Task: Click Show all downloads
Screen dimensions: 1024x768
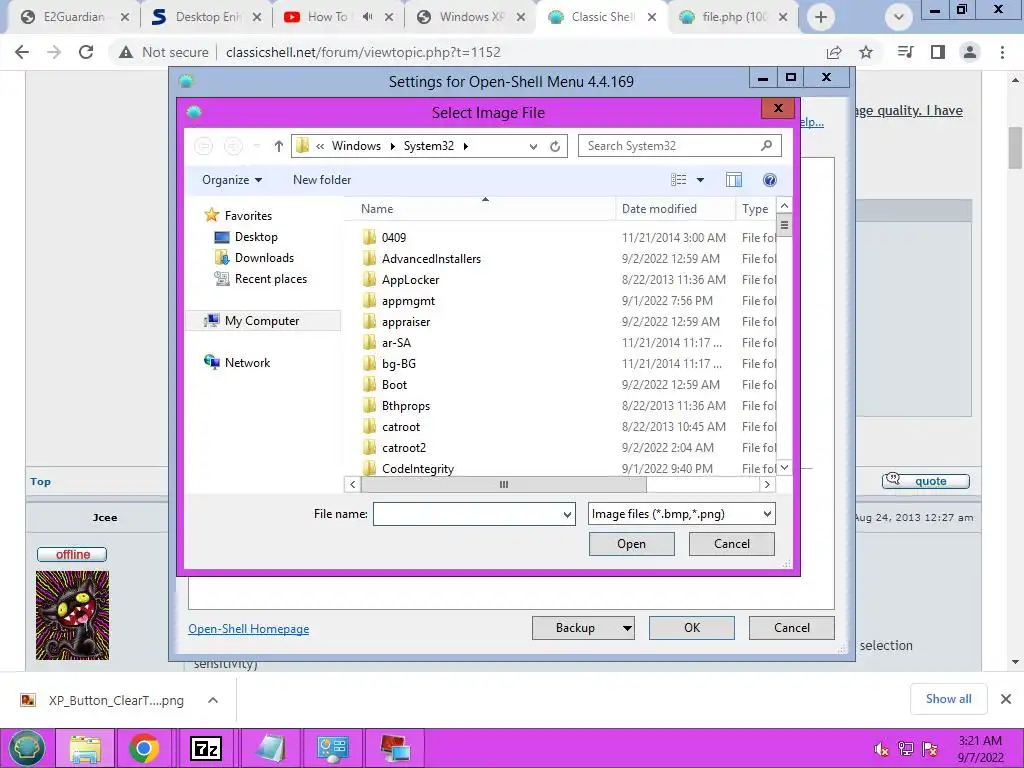Action: click(948, 699)
